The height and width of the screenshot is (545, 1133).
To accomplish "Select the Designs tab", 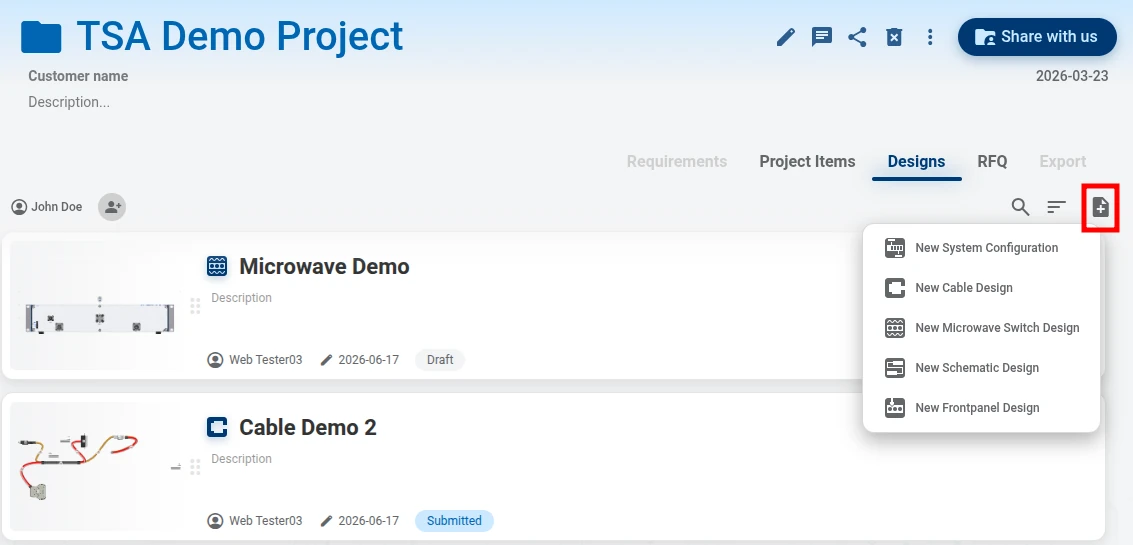I will [x=916, y=161].
